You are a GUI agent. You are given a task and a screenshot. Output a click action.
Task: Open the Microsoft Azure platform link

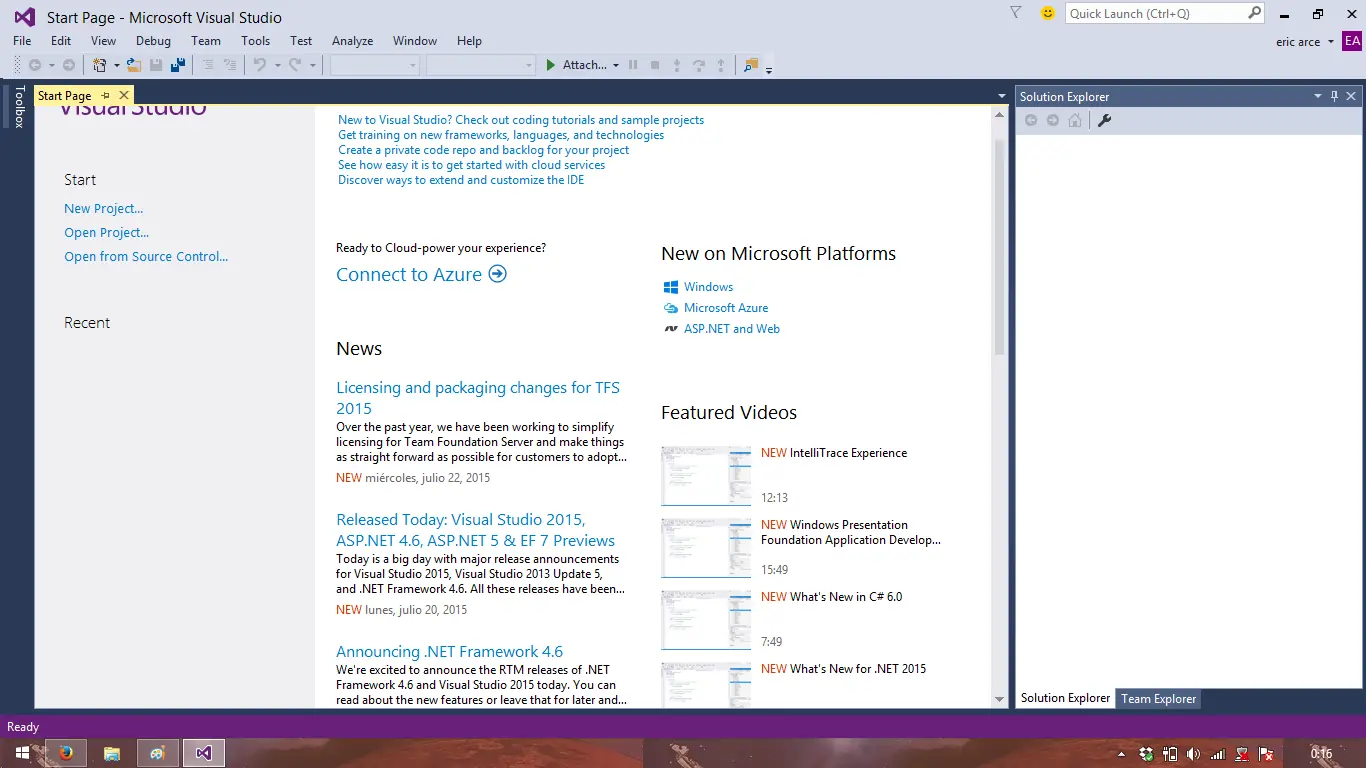(726, 308)
